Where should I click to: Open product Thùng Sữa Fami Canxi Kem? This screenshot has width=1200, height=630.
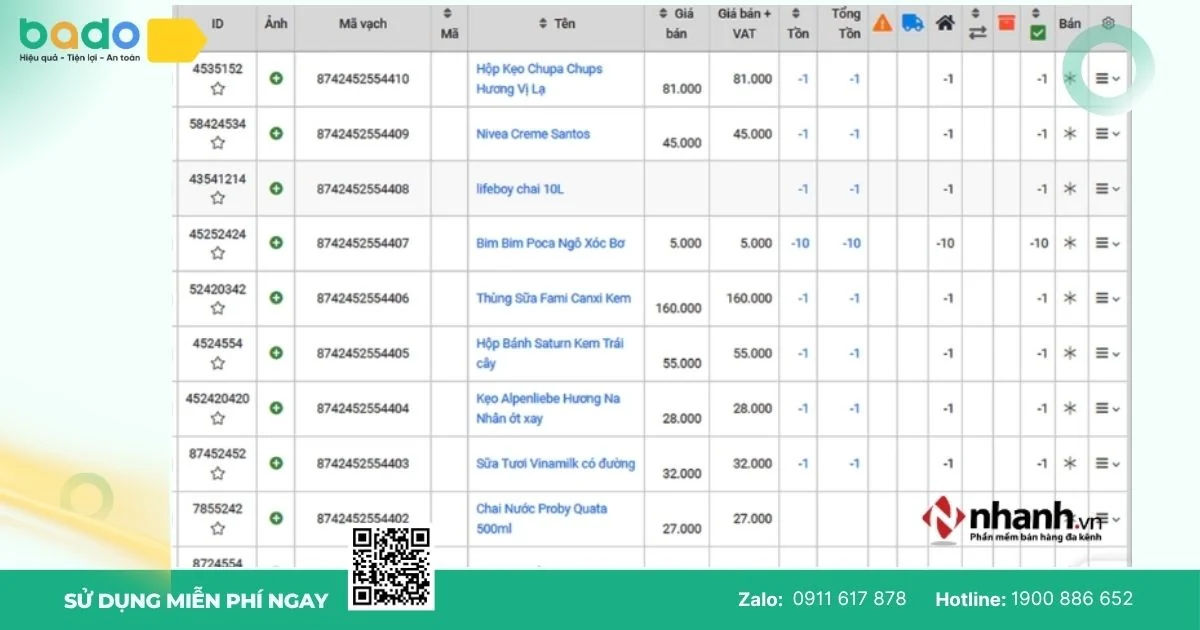[553, 298]
